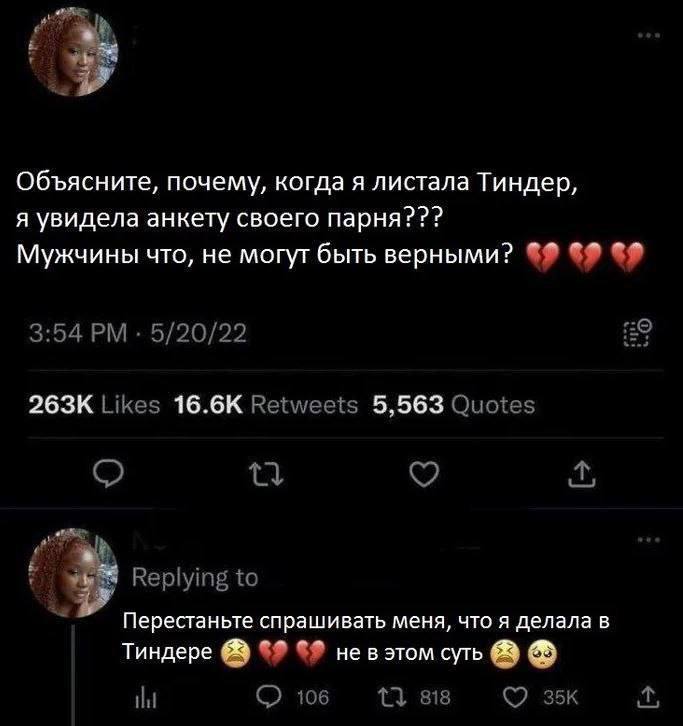This screenshot has height=726, width=683.
Task: View the 16.6K Retweets list
Action: (266, 405)
